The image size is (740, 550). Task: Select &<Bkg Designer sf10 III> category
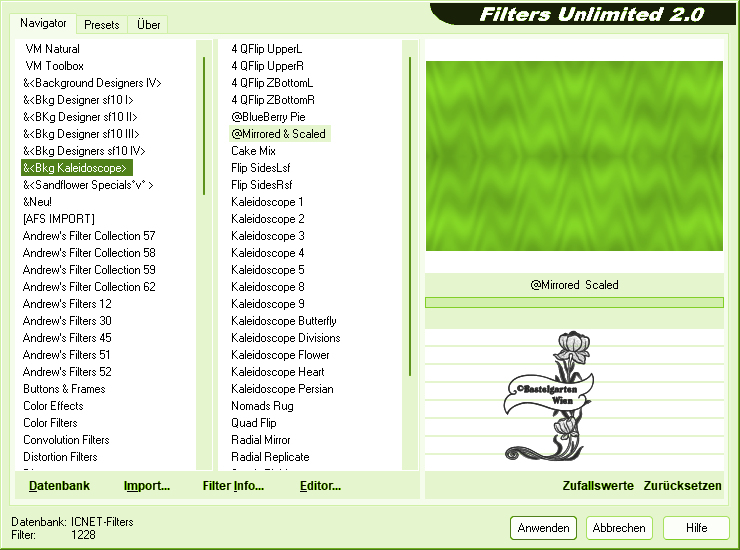(x=81, y=134)
